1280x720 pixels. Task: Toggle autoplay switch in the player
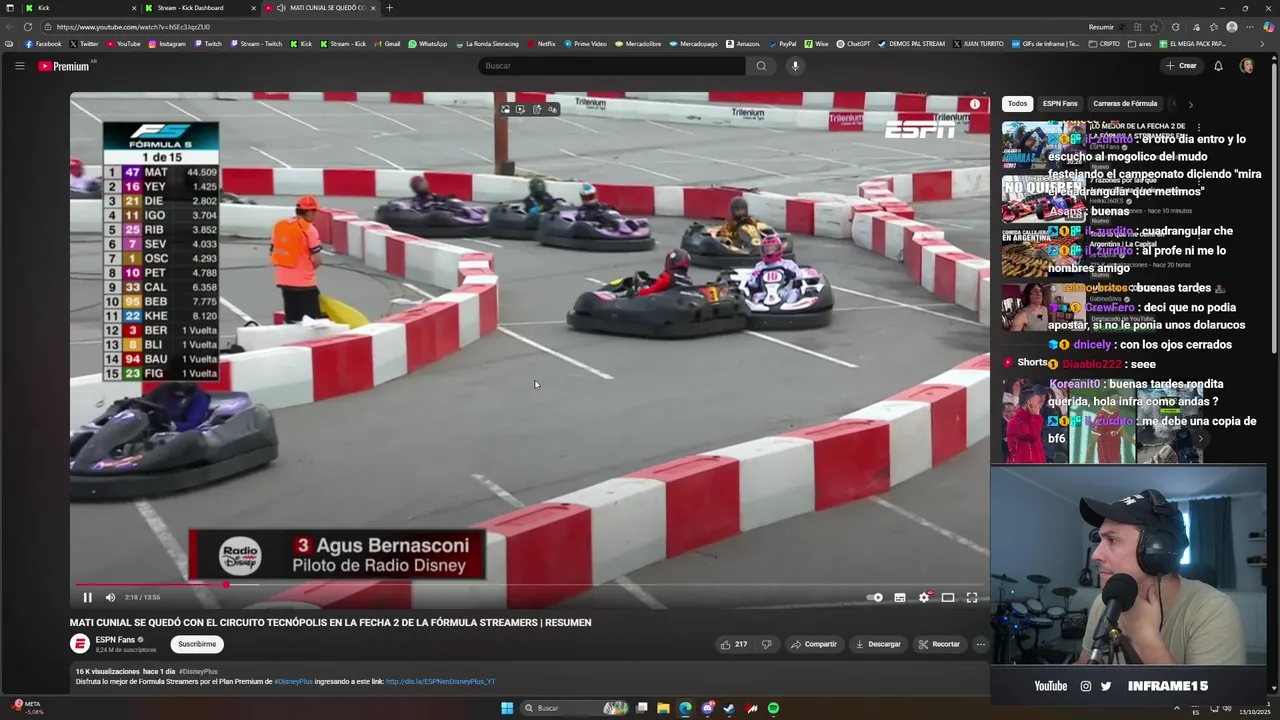coord(876,597)
